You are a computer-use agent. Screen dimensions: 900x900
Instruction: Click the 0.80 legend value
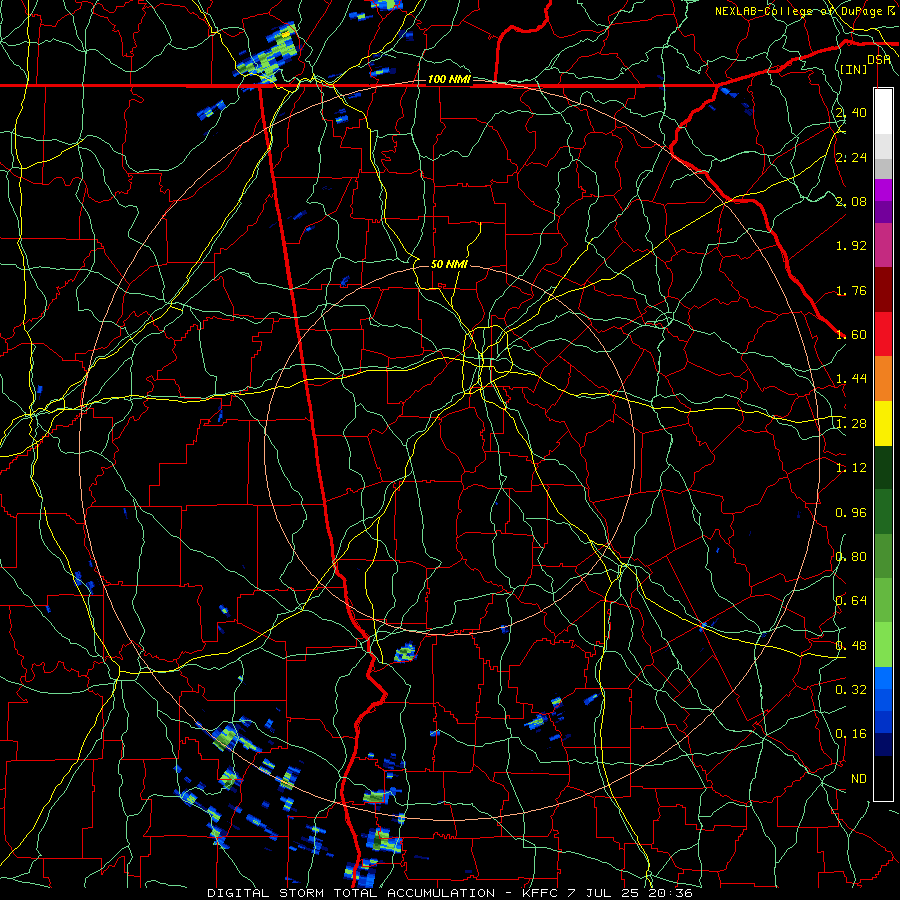click(x=851, y=557)
